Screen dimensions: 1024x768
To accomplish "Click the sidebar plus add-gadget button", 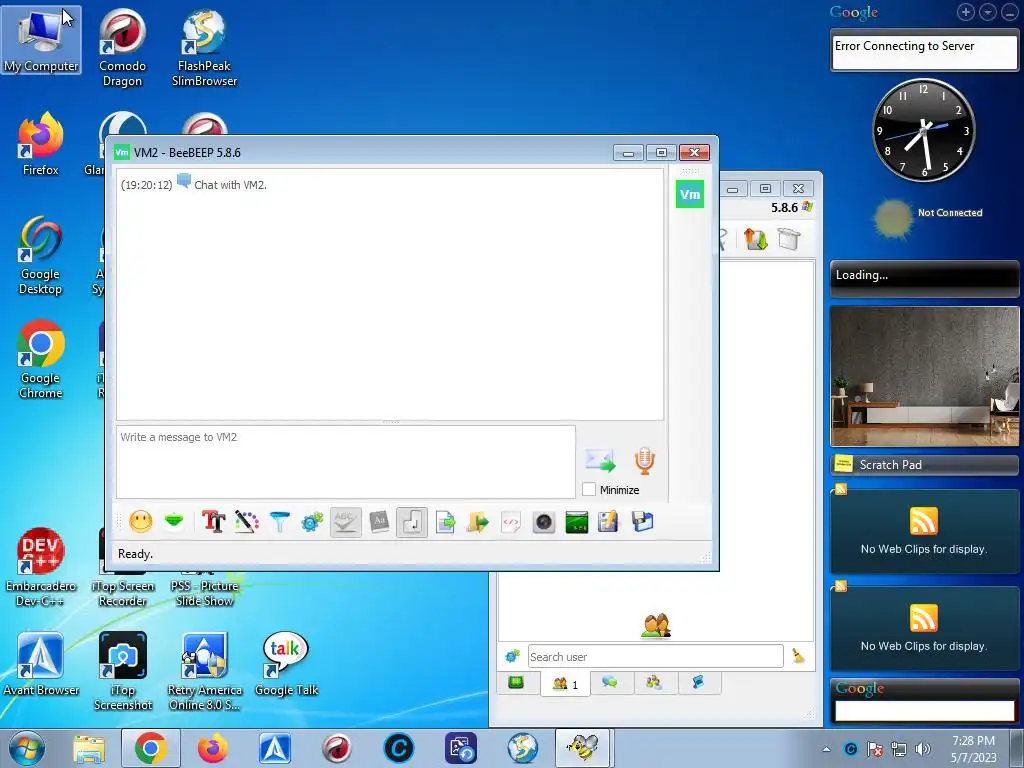I will (x=966, y=12).
